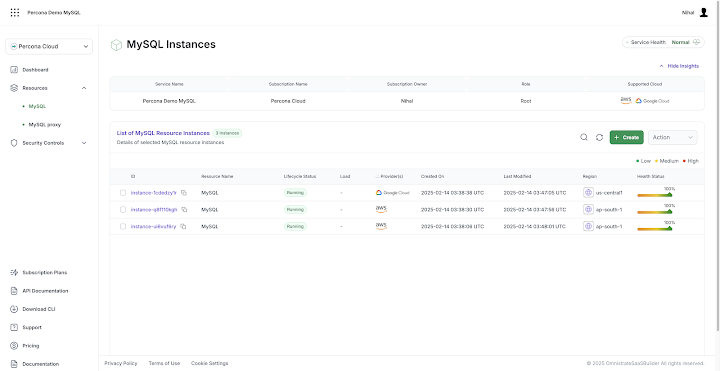Click the 3 Instances count badge

click(x=227, y=133)
